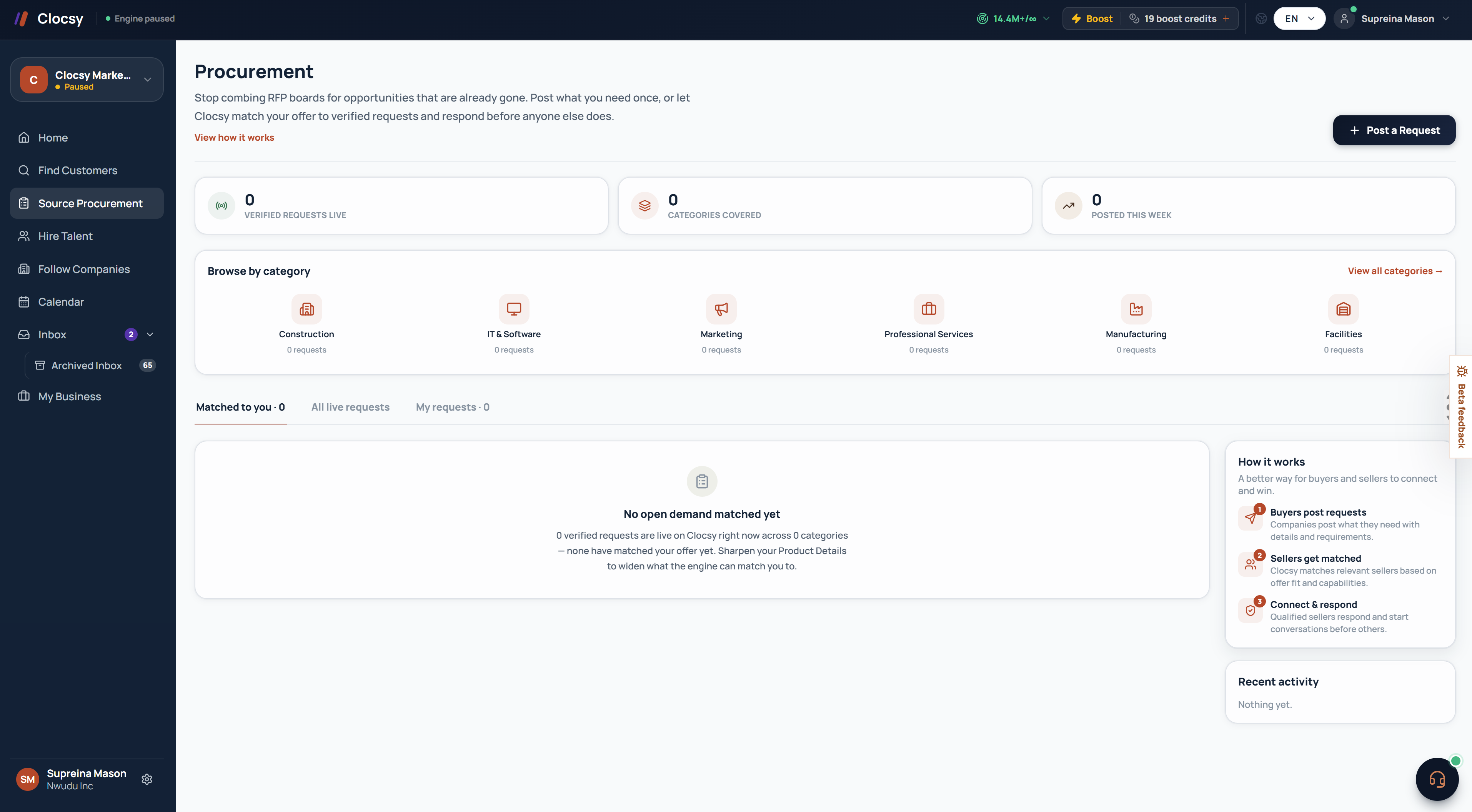Click the Engine paused status
Viewport: 1472px width, 812px height.
pyautogui.click(x=140, y=19)
